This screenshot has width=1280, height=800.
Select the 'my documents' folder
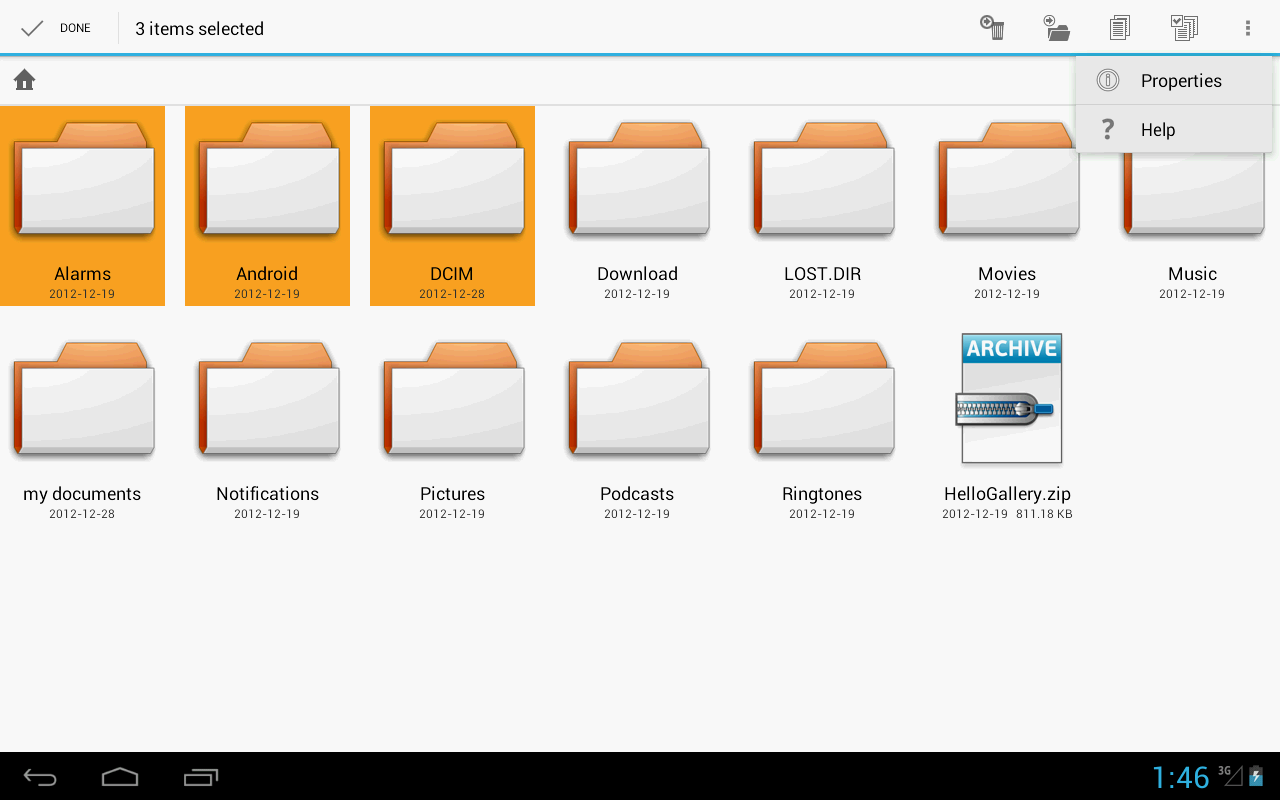(x=82, y=426)
